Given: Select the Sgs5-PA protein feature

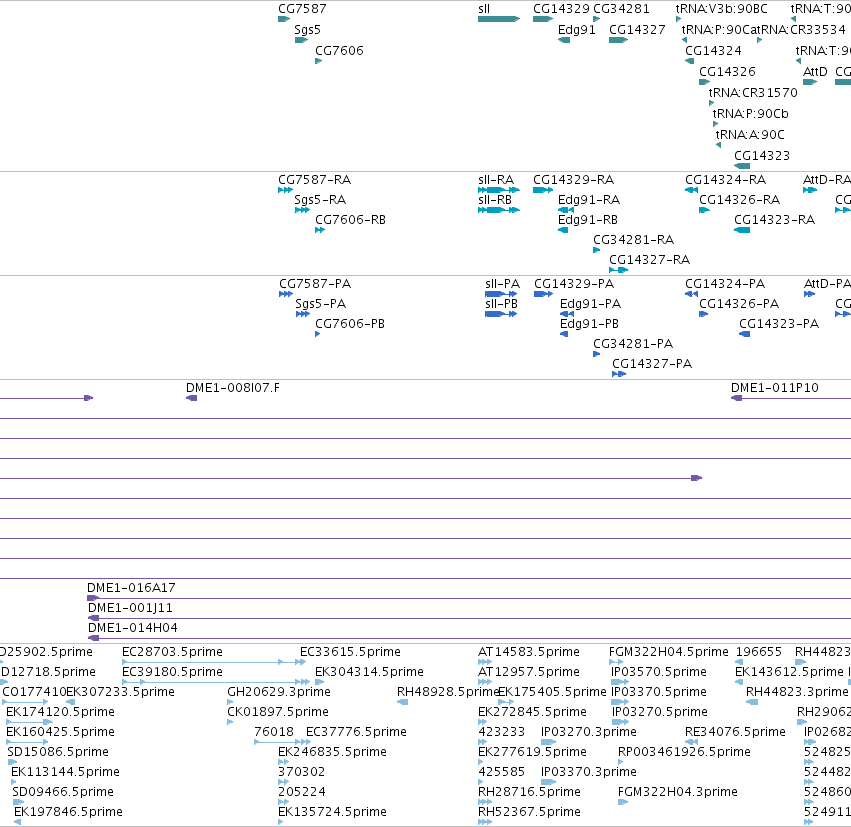Looking at the screenshot, I should pyautogui.click(x=302, y=314).
